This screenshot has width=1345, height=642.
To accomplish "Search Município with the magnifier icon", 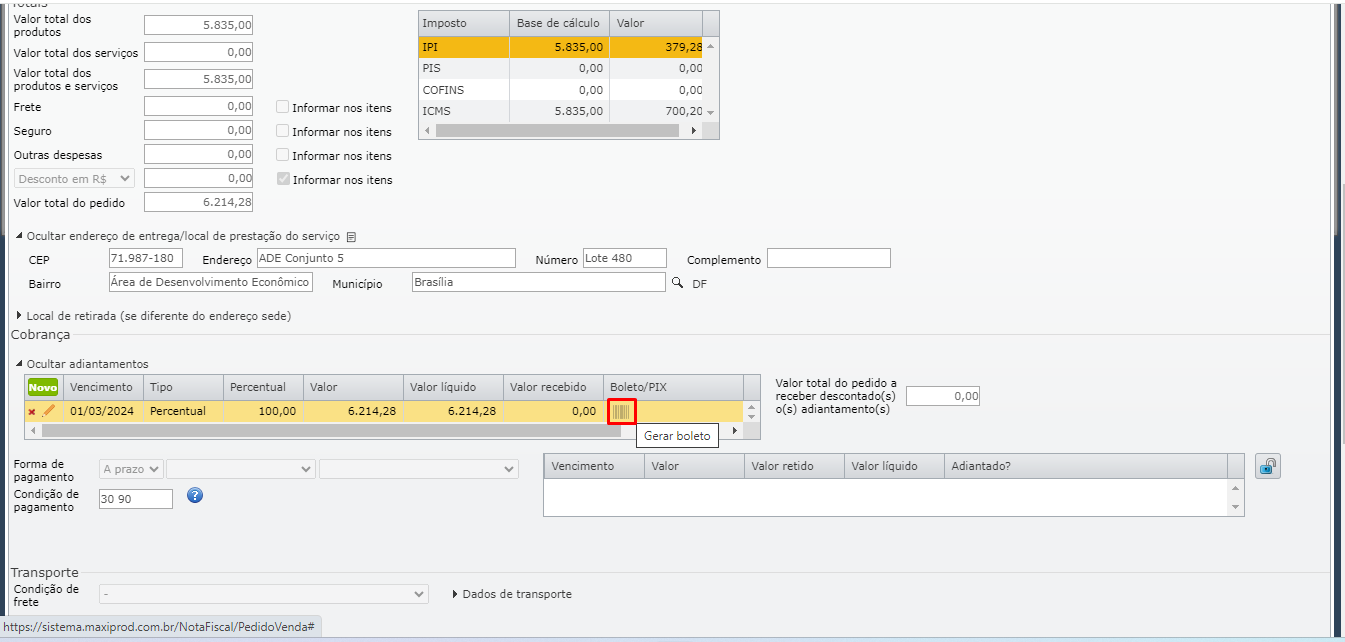I will click(x=677, y=283).
